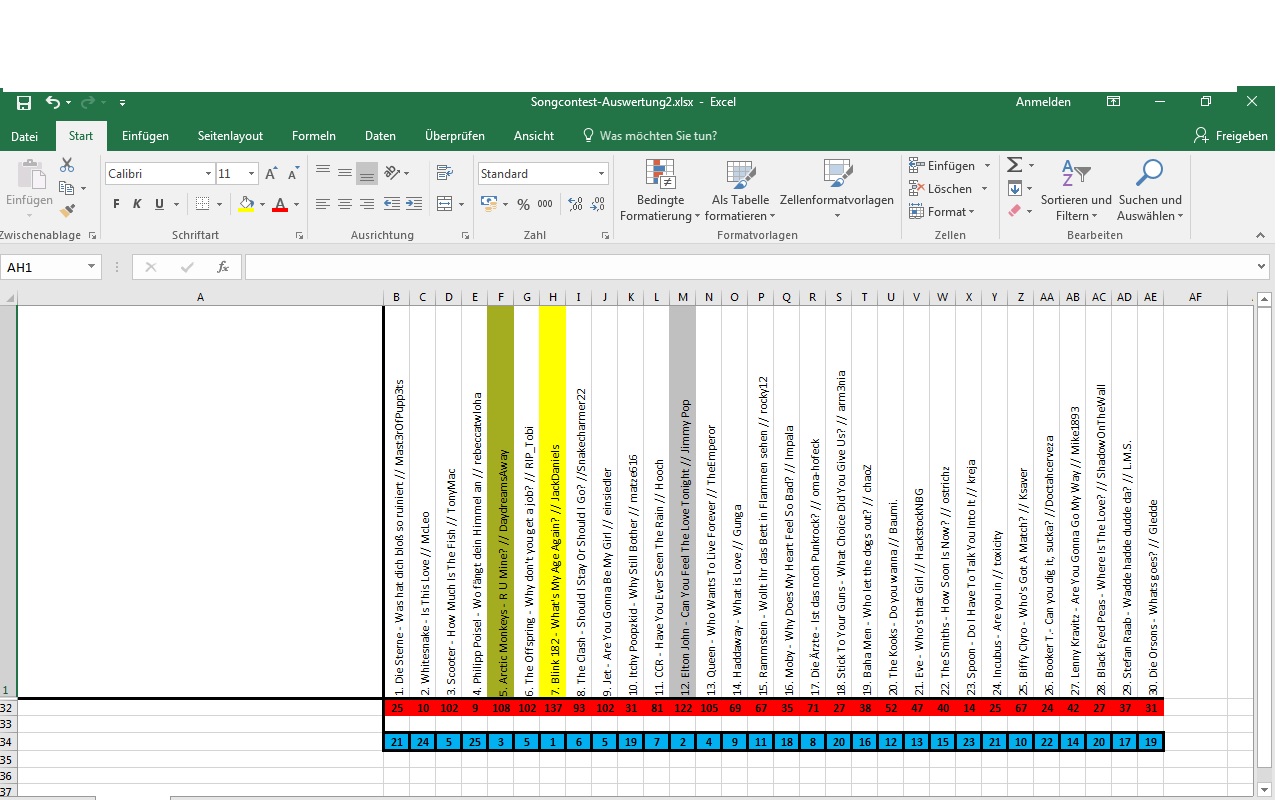1280x800 pixels.
Task: Insert AutoSum with the sigma icon
Action: 1014,165
